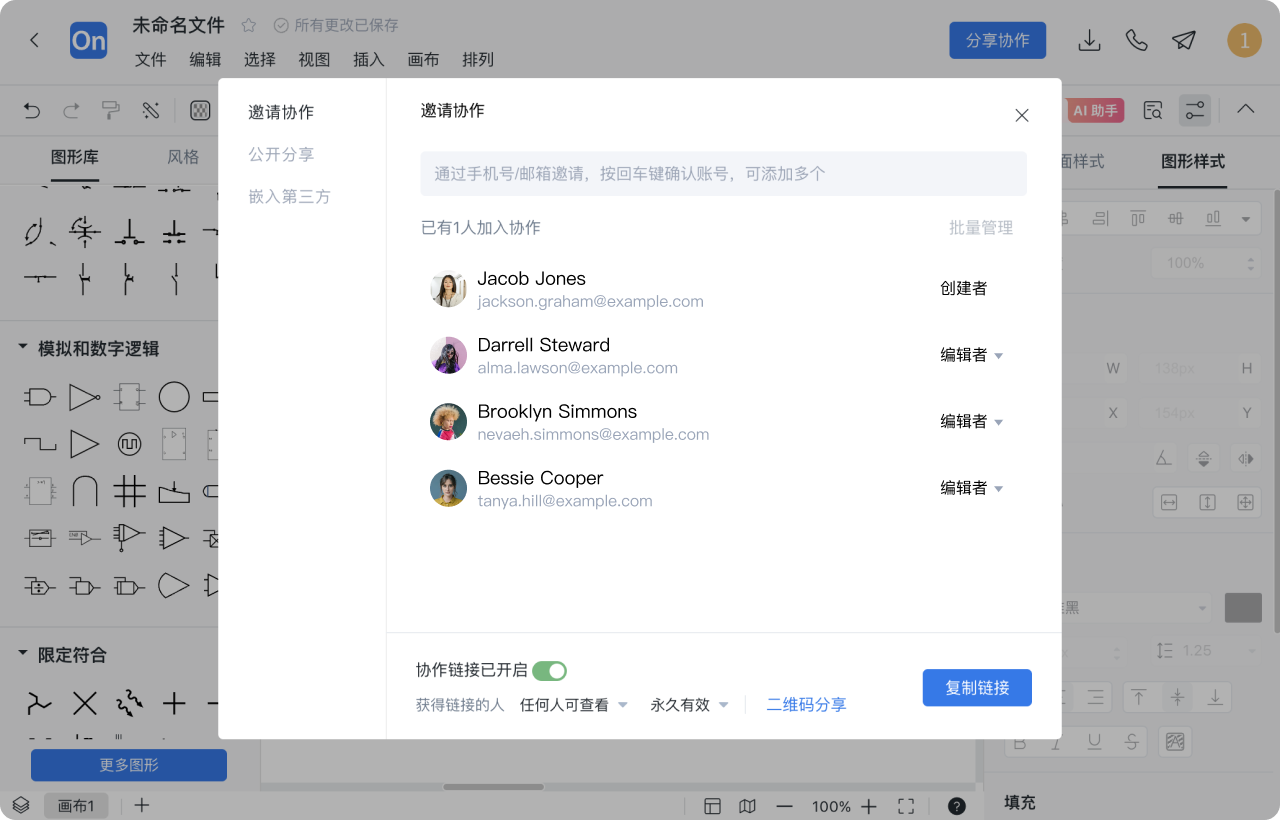Click the invite by phone/email input field
Screen dimensions: 1280x820
723,173
